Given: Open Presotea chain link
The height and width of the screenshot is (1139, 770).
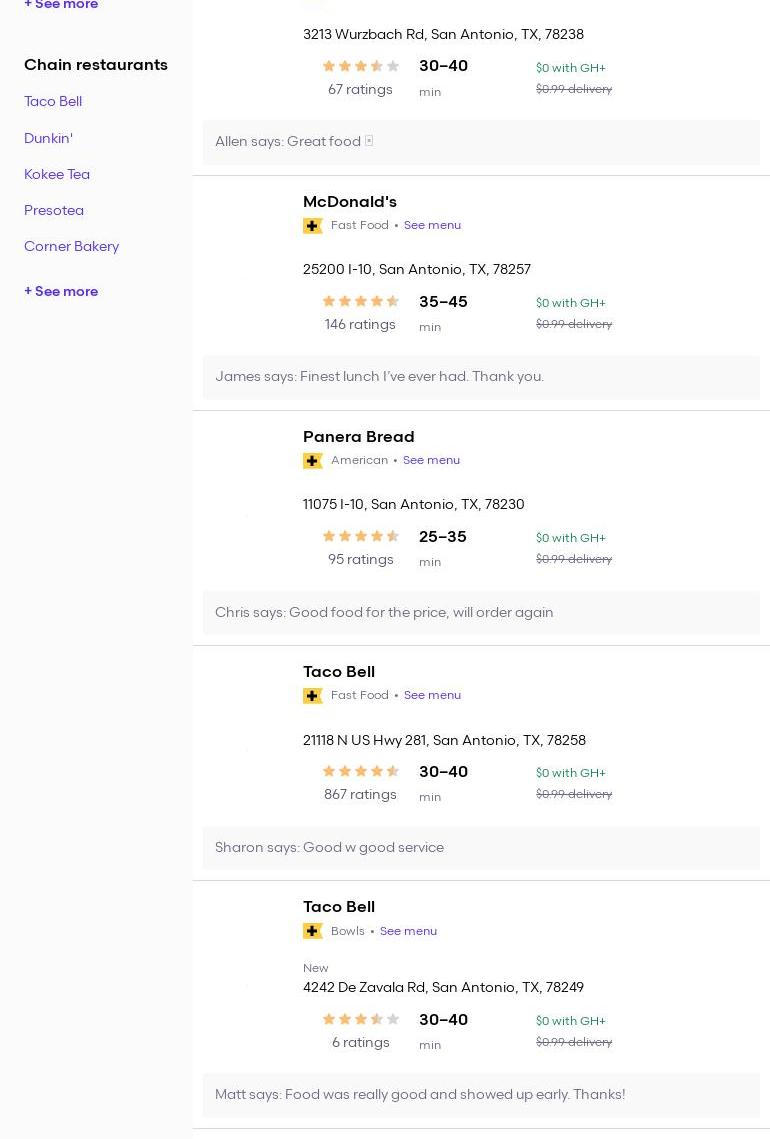Looking at the screenshot, I should click(54, 210).
